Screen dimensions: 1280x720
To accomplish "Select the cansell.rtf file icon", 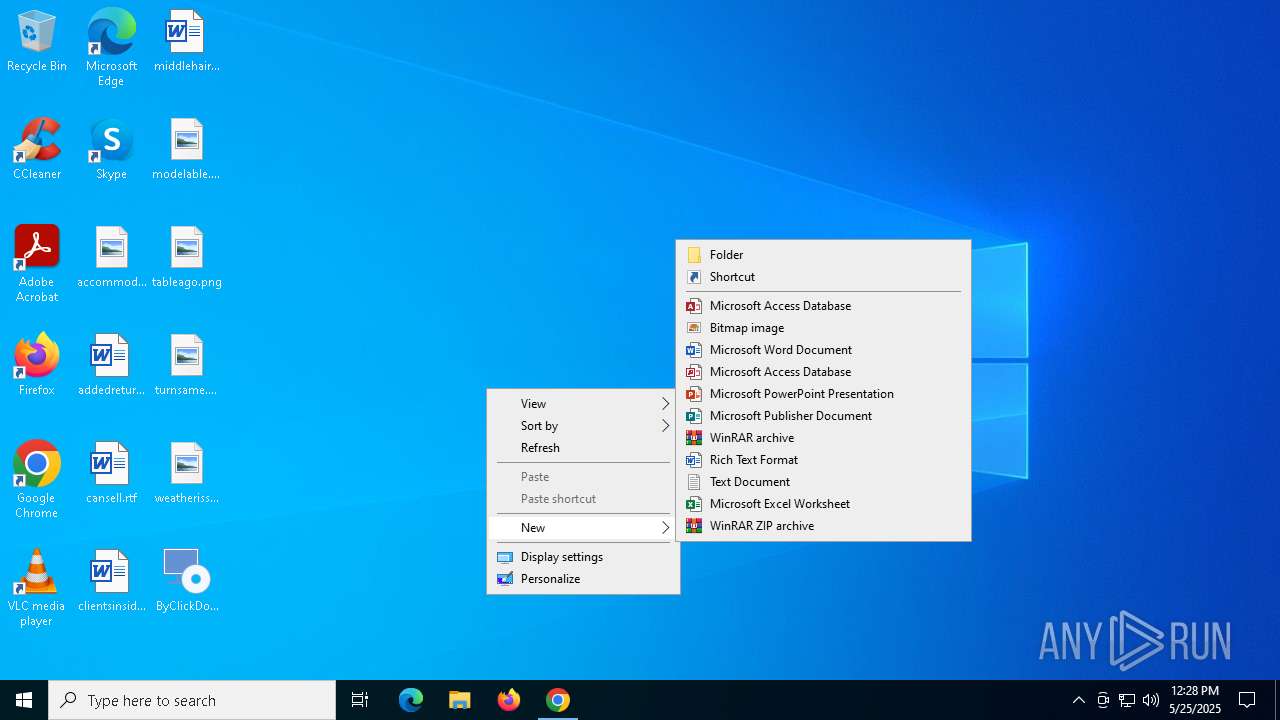I will click(111, 474).
